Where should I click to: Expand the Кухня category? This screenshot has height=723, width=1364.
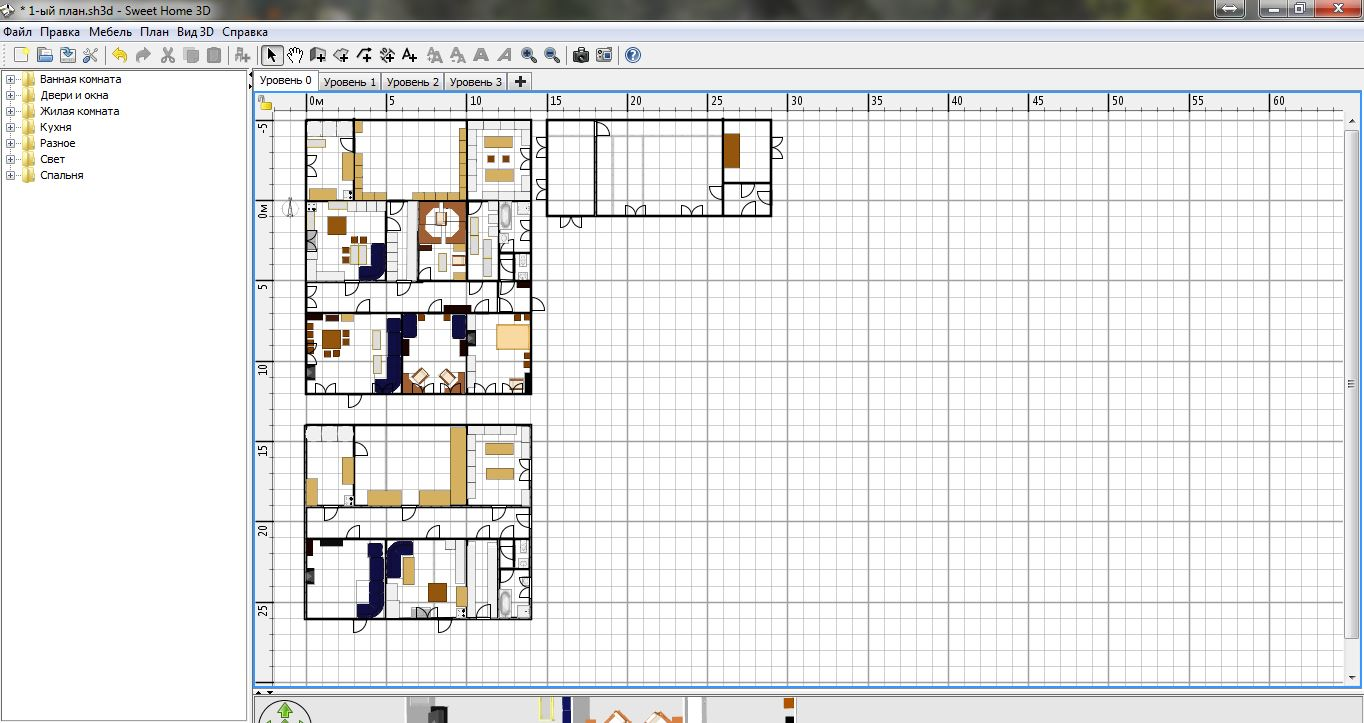coord(11,127)
